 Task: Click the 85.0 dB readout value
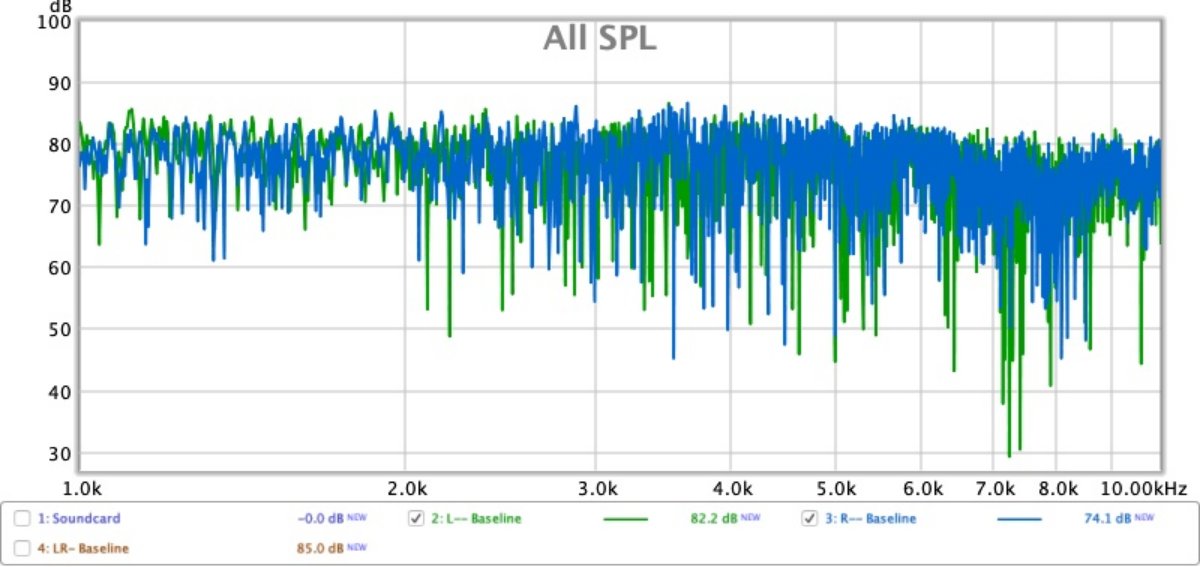pos(322,548)
